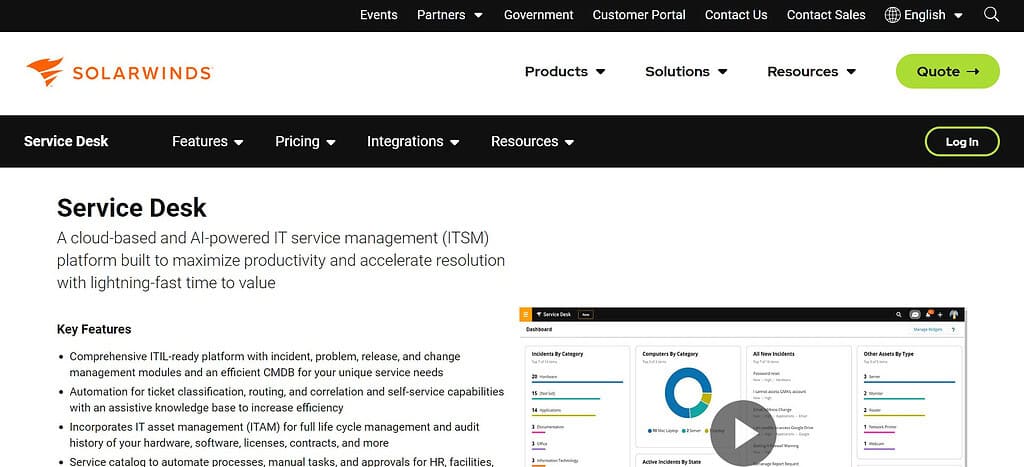Click "All New Incidents" widget title
Viewport: 1024px width, 467px height.
pyautogui.click(x=774, y=354)
